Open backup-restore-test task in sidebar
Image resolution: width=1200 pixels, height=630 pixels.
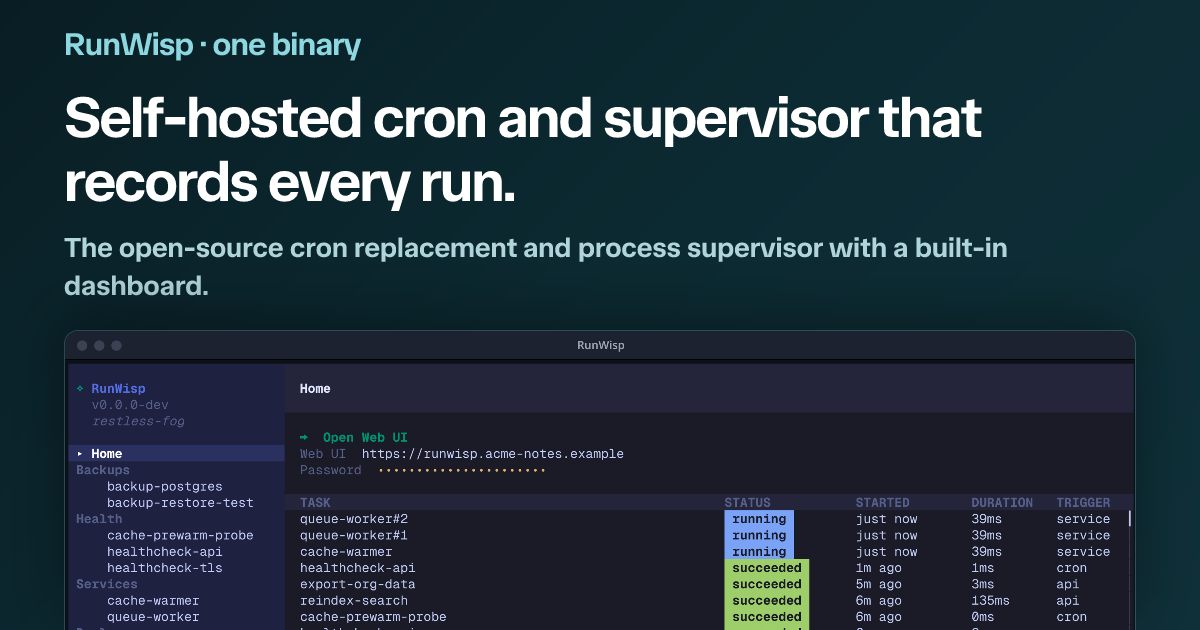[180, 503]
